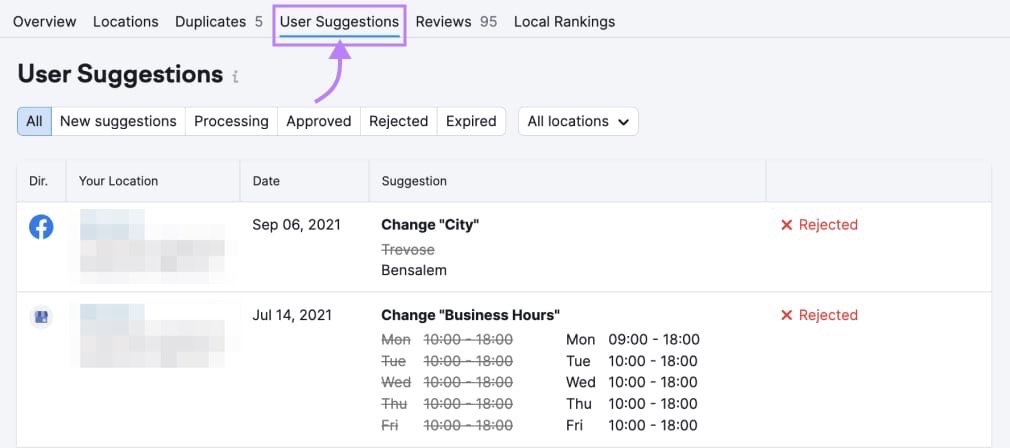The image size is (1010, 448).
Task: Switch to the Overview tab
Action: pos(44,21)
